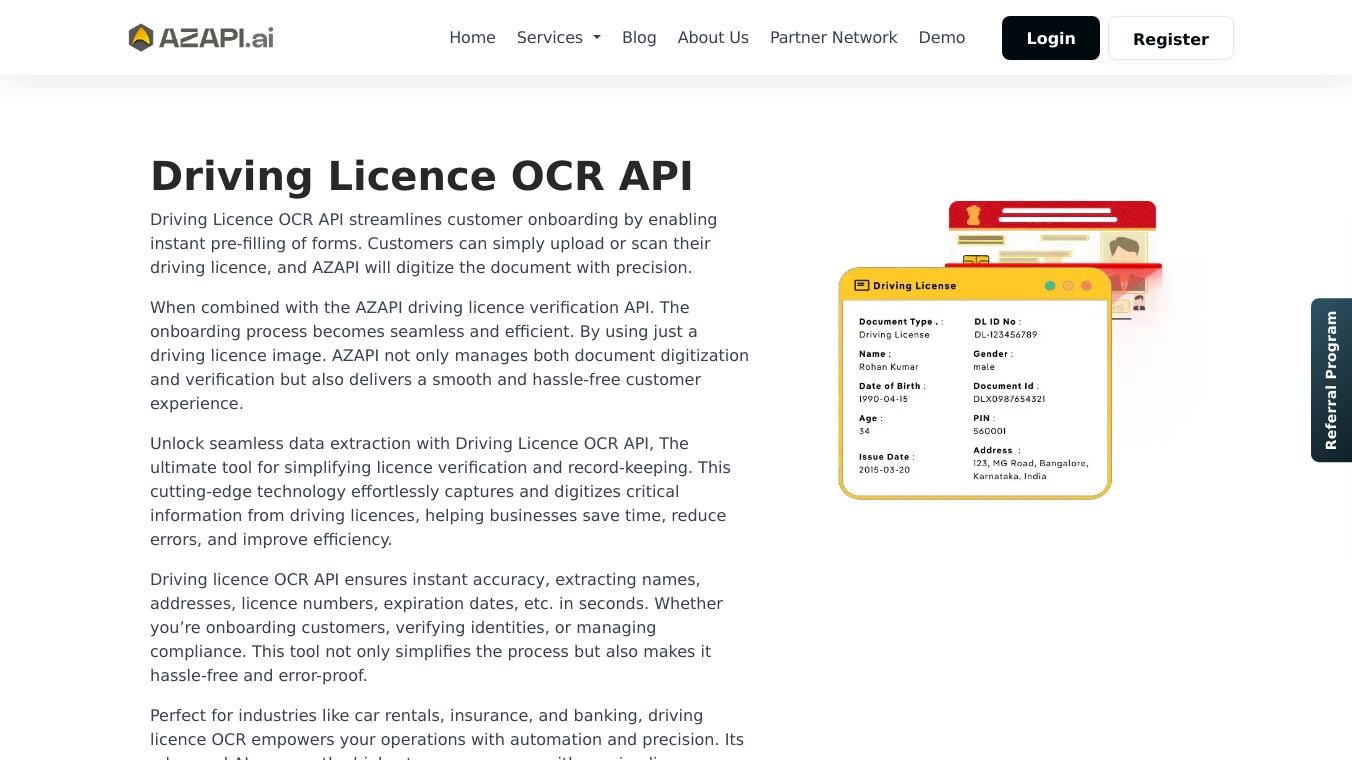
Task: Click the AZAPI.ai logo icon
Action: click(x=141, y=37)
